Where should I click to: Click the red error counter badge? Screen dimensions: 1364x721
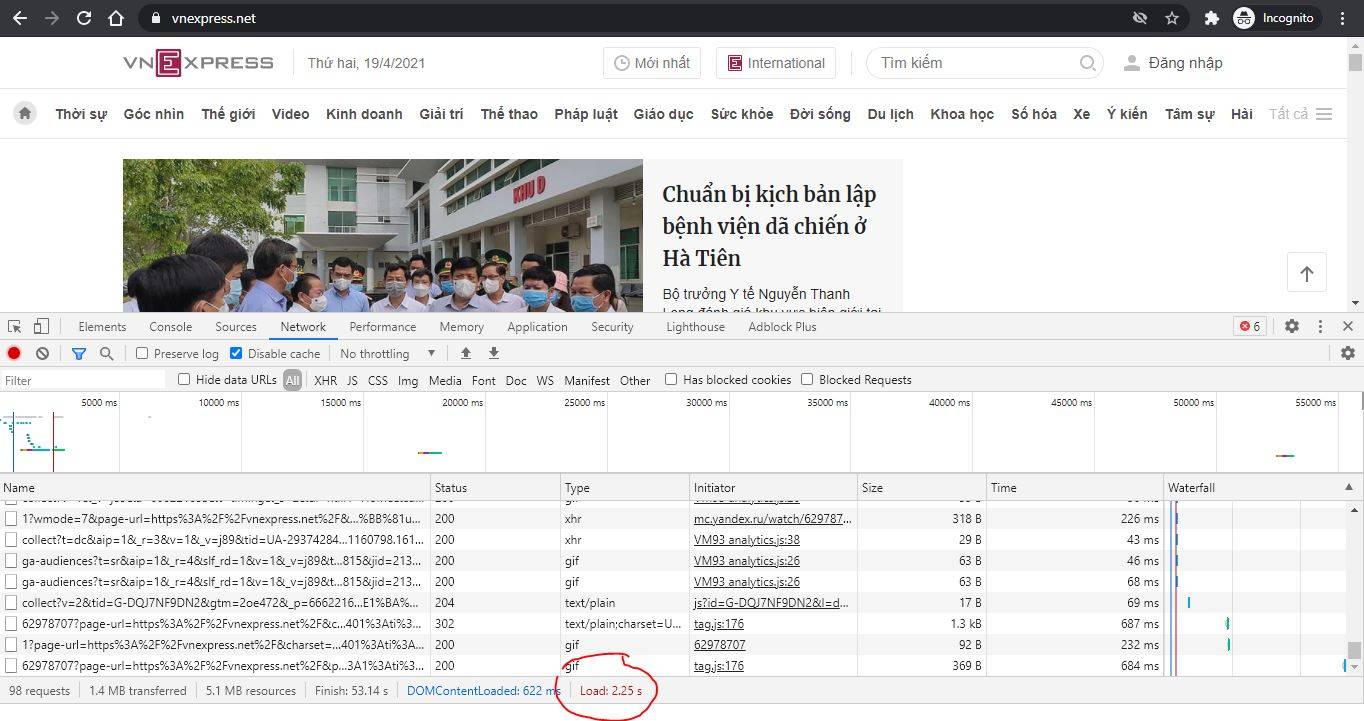point(1249,326)
